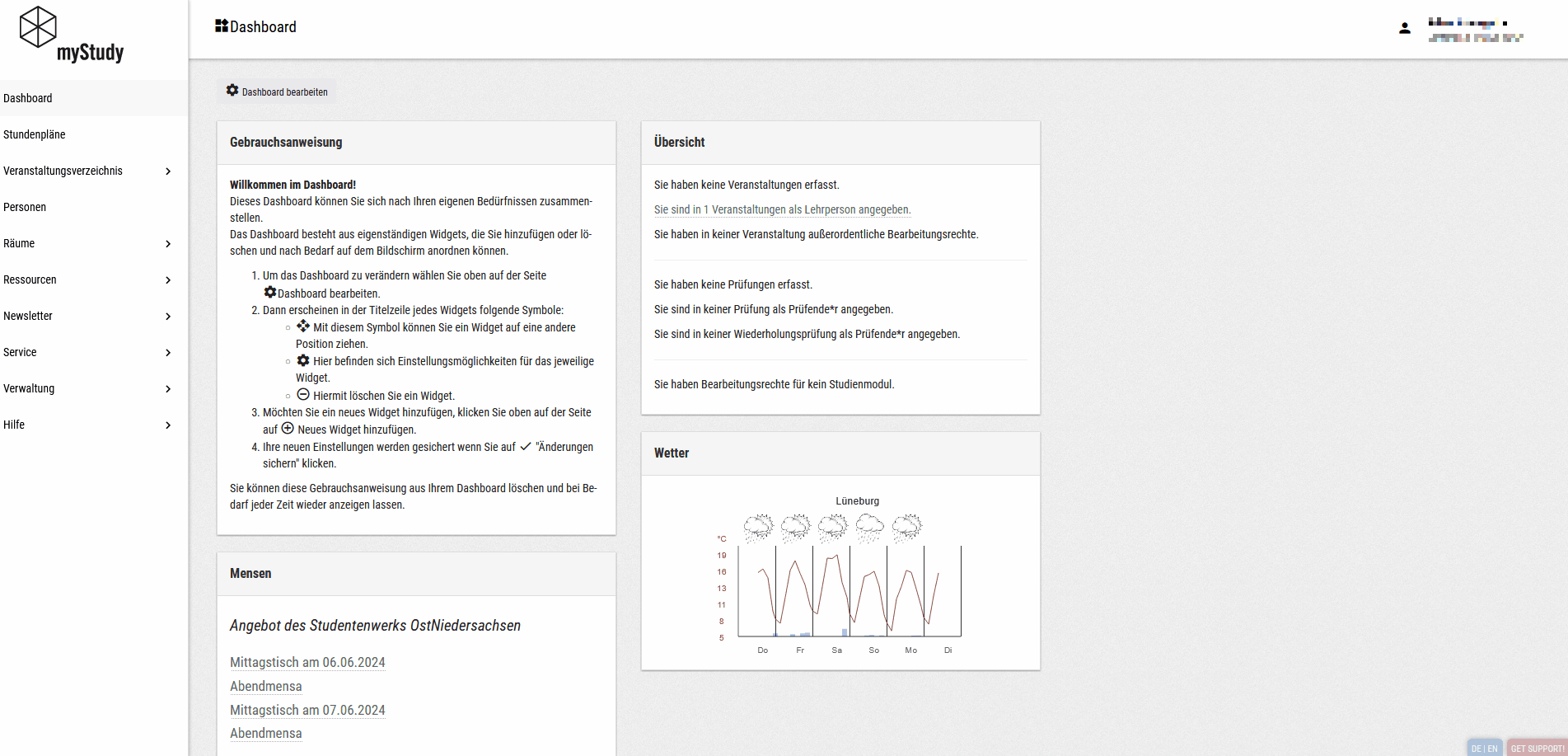1568x756 pixels.
Task: Click 'Sie haben Bearbeitungsrechte für kein Studienmodul.'
Action: coord(775,384)
